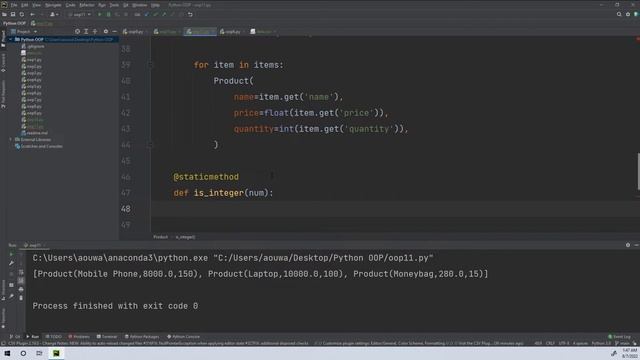Open the Python Packages tool window tab
The height and width of the screenshot is (360, 640).
tap(142, 337)
